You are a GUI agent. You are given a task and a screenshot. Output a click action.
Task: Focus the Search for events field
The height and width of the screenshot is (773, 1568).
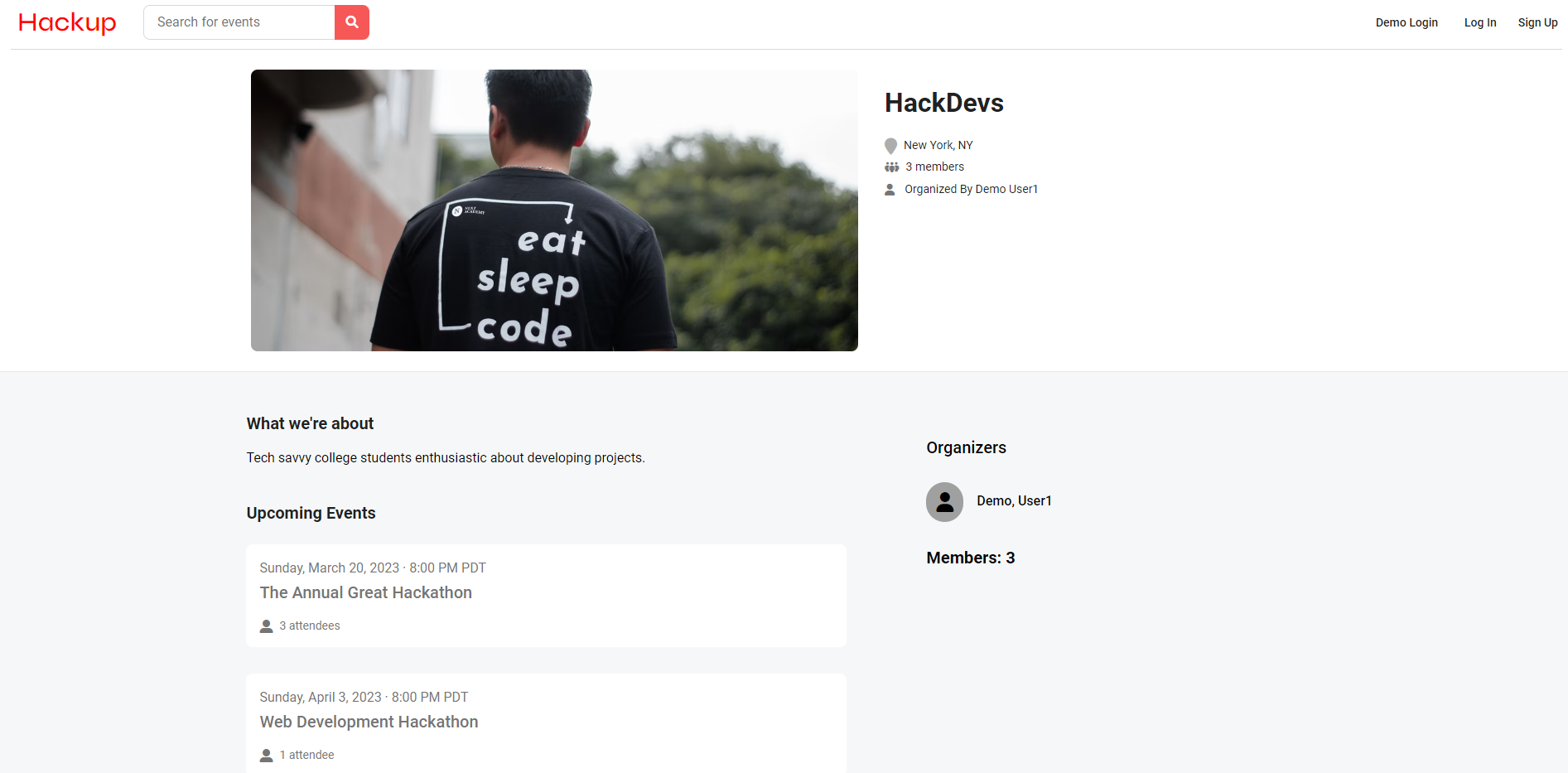tap(239, 22)
